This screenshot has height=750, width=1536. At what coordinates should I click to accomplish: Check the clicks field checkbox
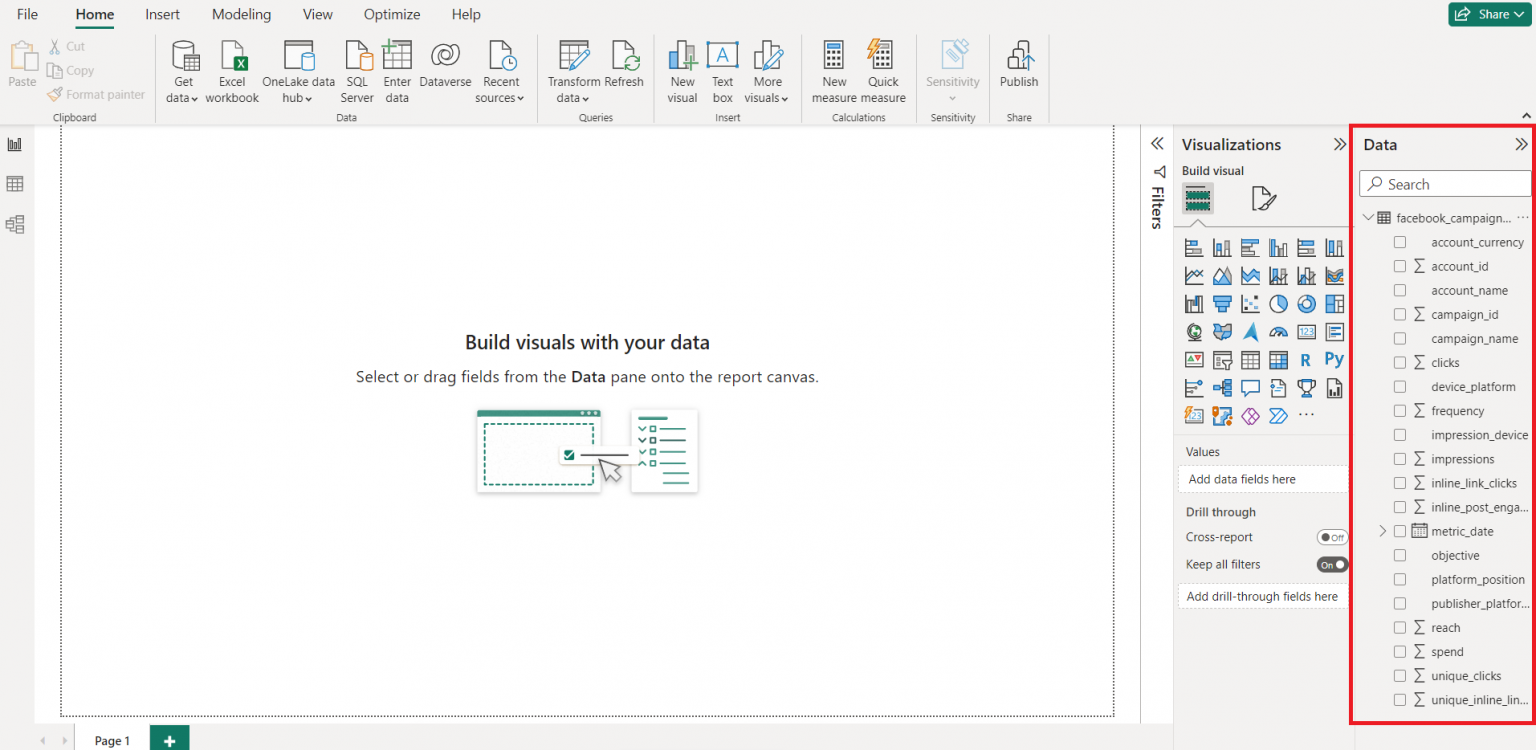pyautogui.click(x=1399, y=362)
